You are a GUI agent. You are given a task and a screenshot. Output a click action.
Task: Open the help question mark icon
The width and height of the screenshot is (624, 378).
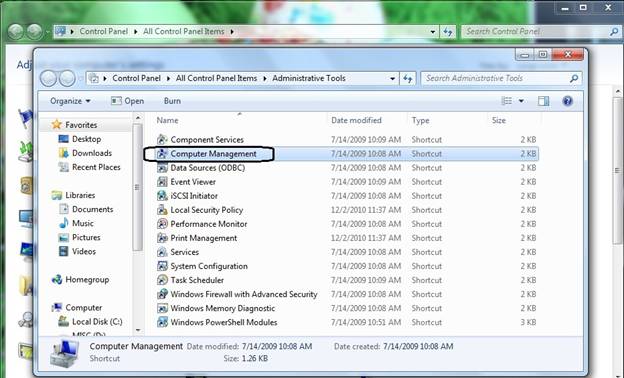click(567, 101)
